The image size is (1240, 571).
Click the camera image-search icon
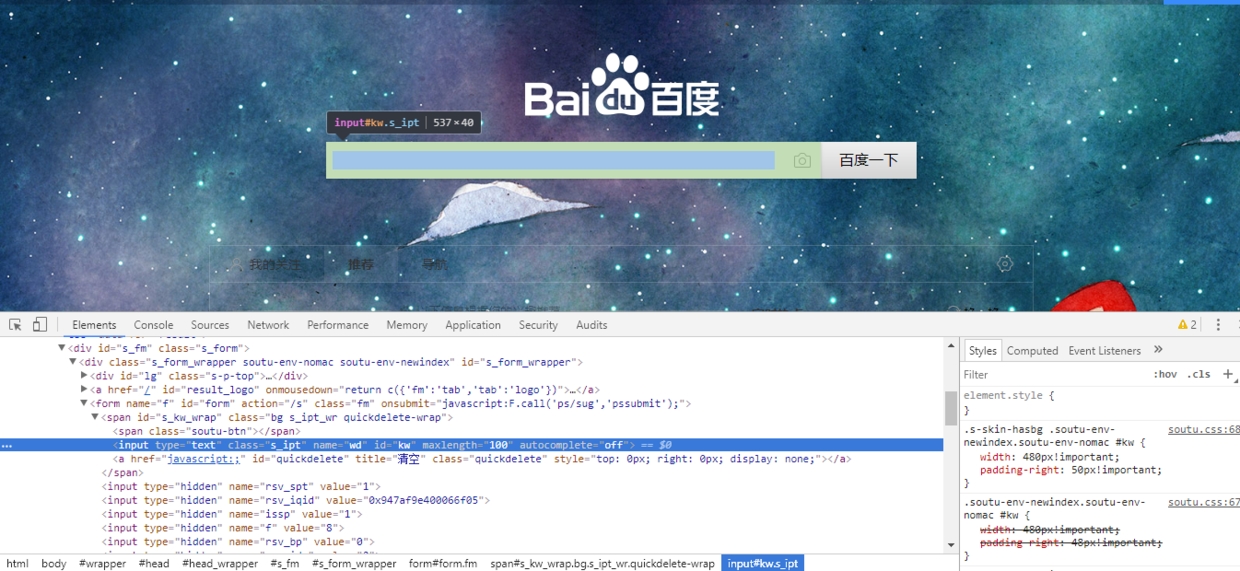tap(802, 161)
